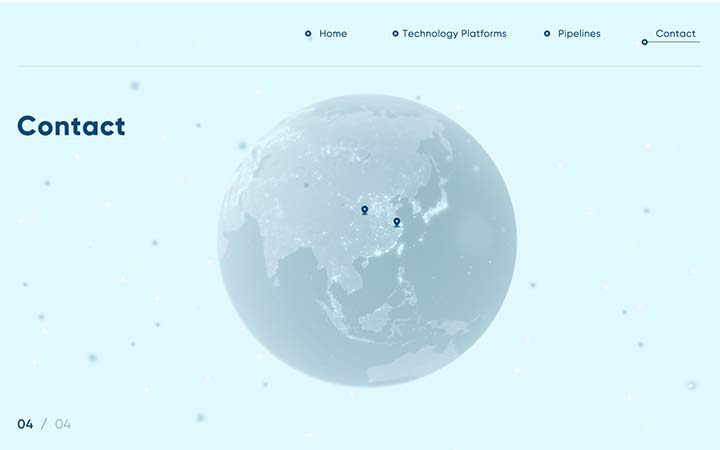This screenshot has width=720, height=450.
Task: Open the Technology Platforms navigation link
Action: pyautogui.click(x=454, y=34)
